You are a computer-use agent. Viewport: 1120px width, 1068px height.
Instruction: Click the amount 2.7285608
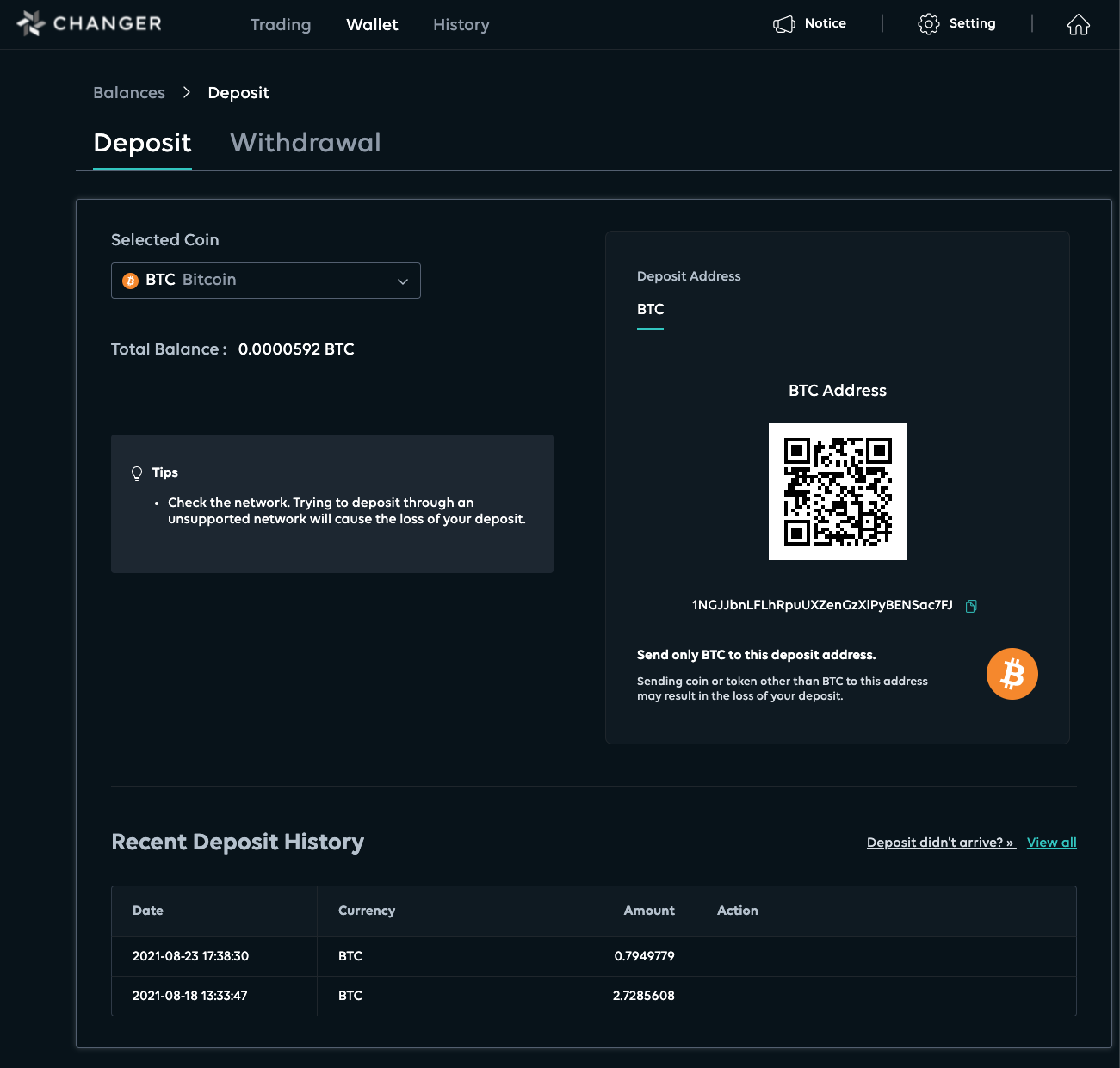point(643,996)
